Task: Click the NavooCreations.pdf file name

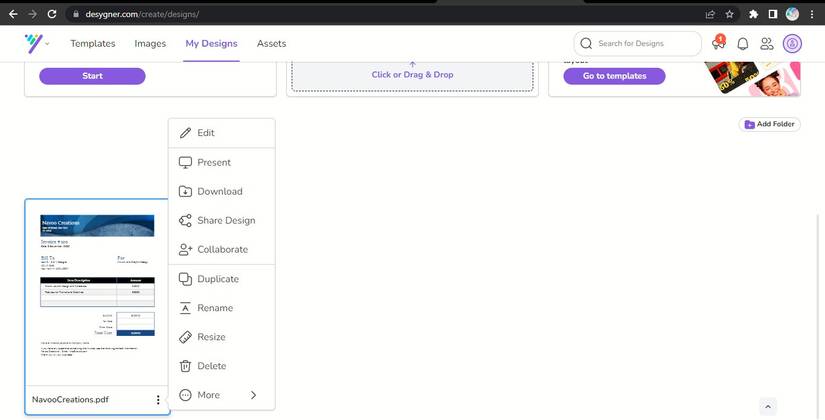Action: click(71, 399)
